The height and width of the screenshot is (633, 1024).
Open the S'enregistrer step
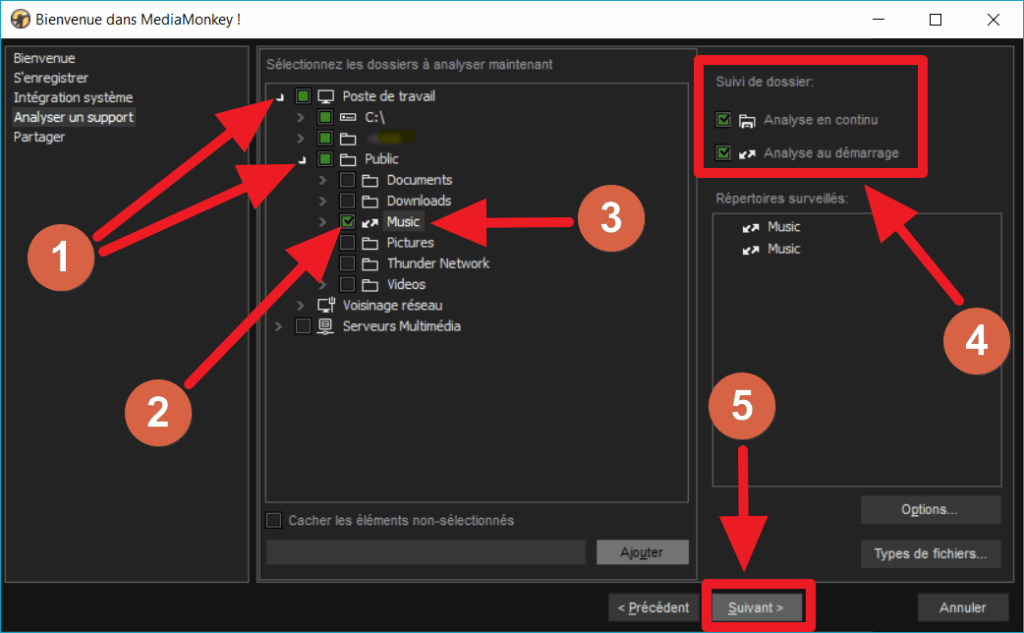click(51, 78)
